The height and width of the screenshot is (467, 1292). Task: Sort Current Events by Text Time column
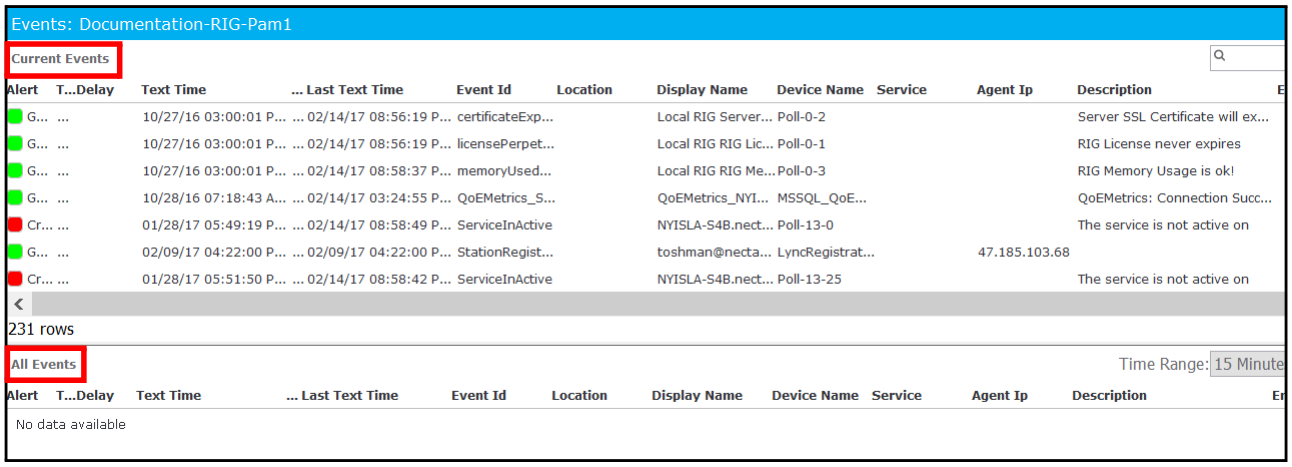click(174, 90)
